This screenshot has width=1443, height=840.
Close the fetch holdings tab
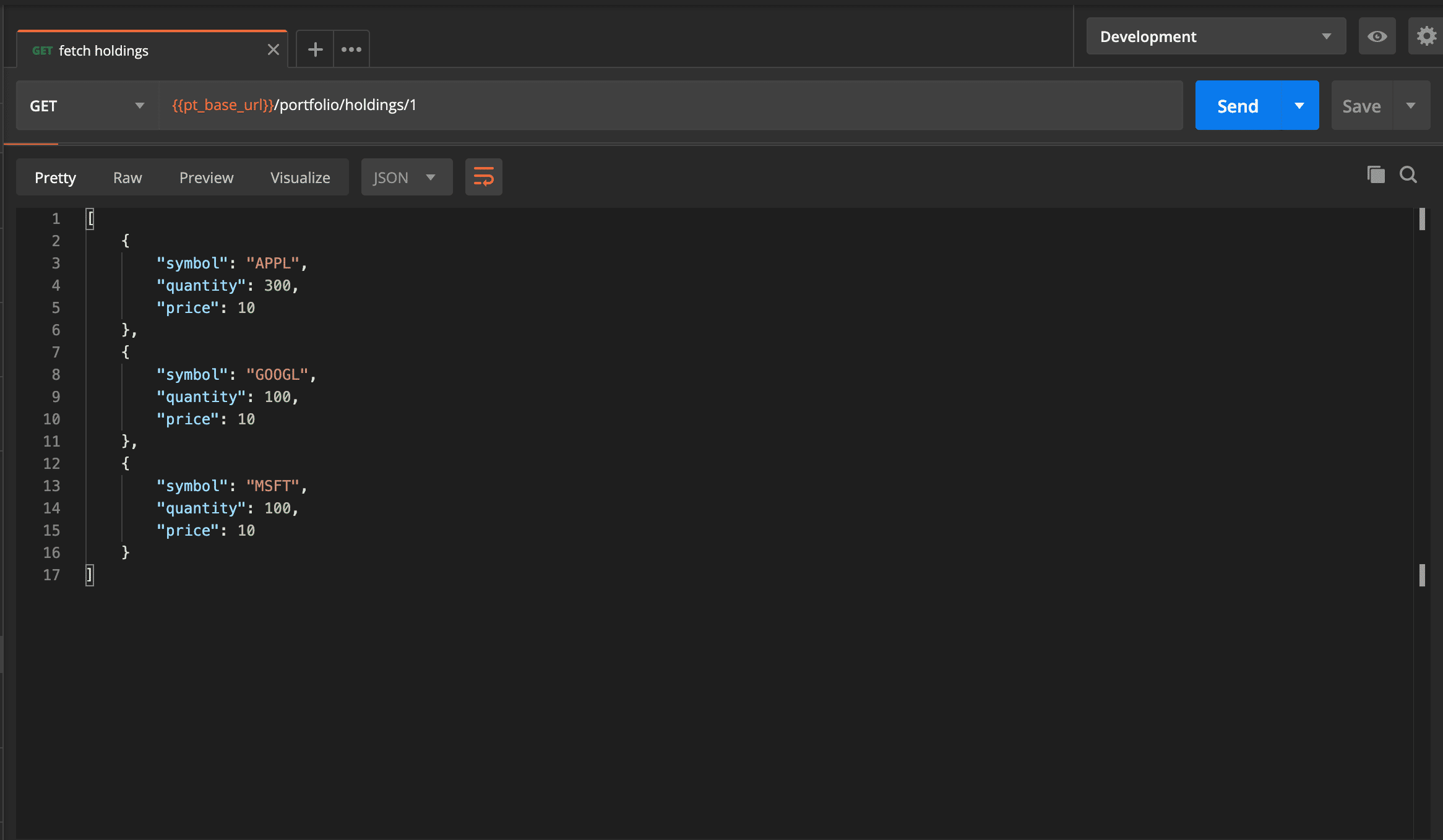point(273,50)
